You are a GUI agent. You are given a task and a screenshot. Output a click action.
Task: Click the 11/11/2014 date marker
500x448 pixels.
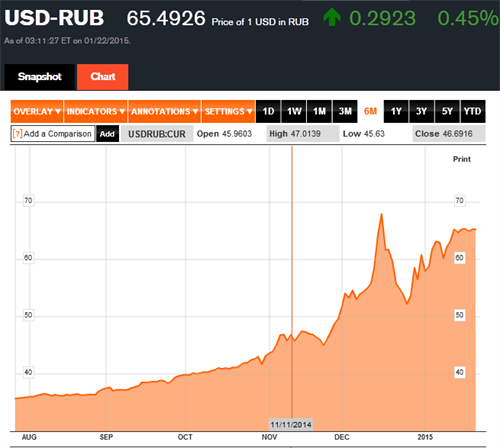(x=291, y=425)
